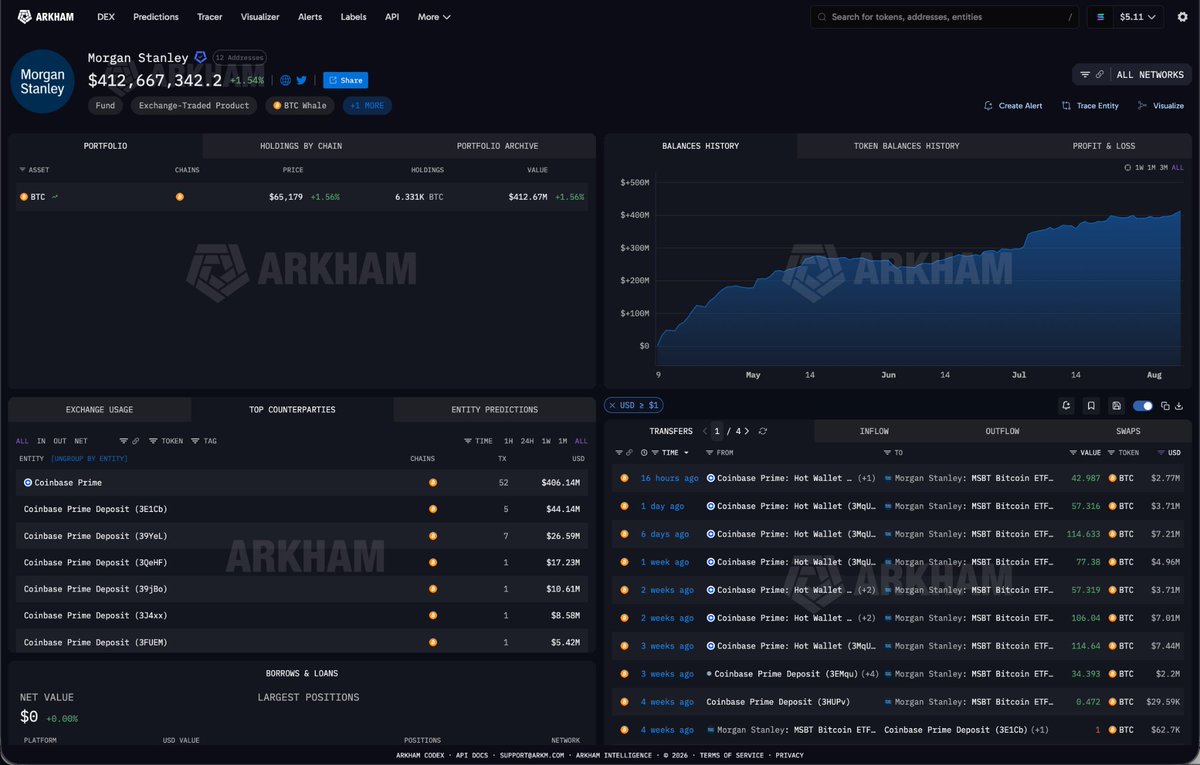Open the TIME filter in counterparties

point(478,441)
